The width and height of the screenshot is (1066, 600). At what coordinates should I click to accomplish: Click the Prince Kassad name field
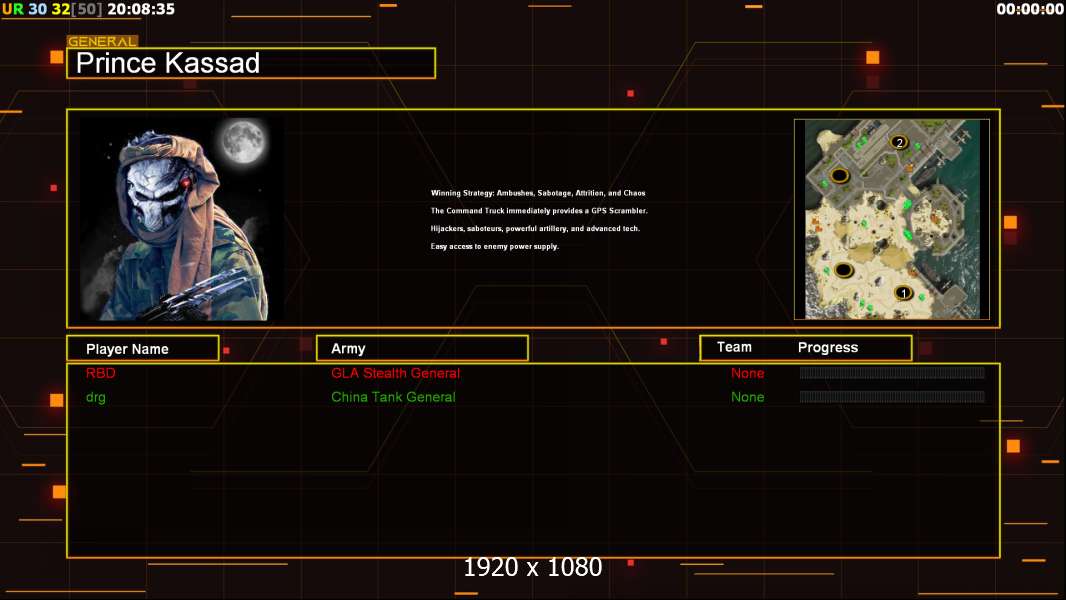pos(251,63)
